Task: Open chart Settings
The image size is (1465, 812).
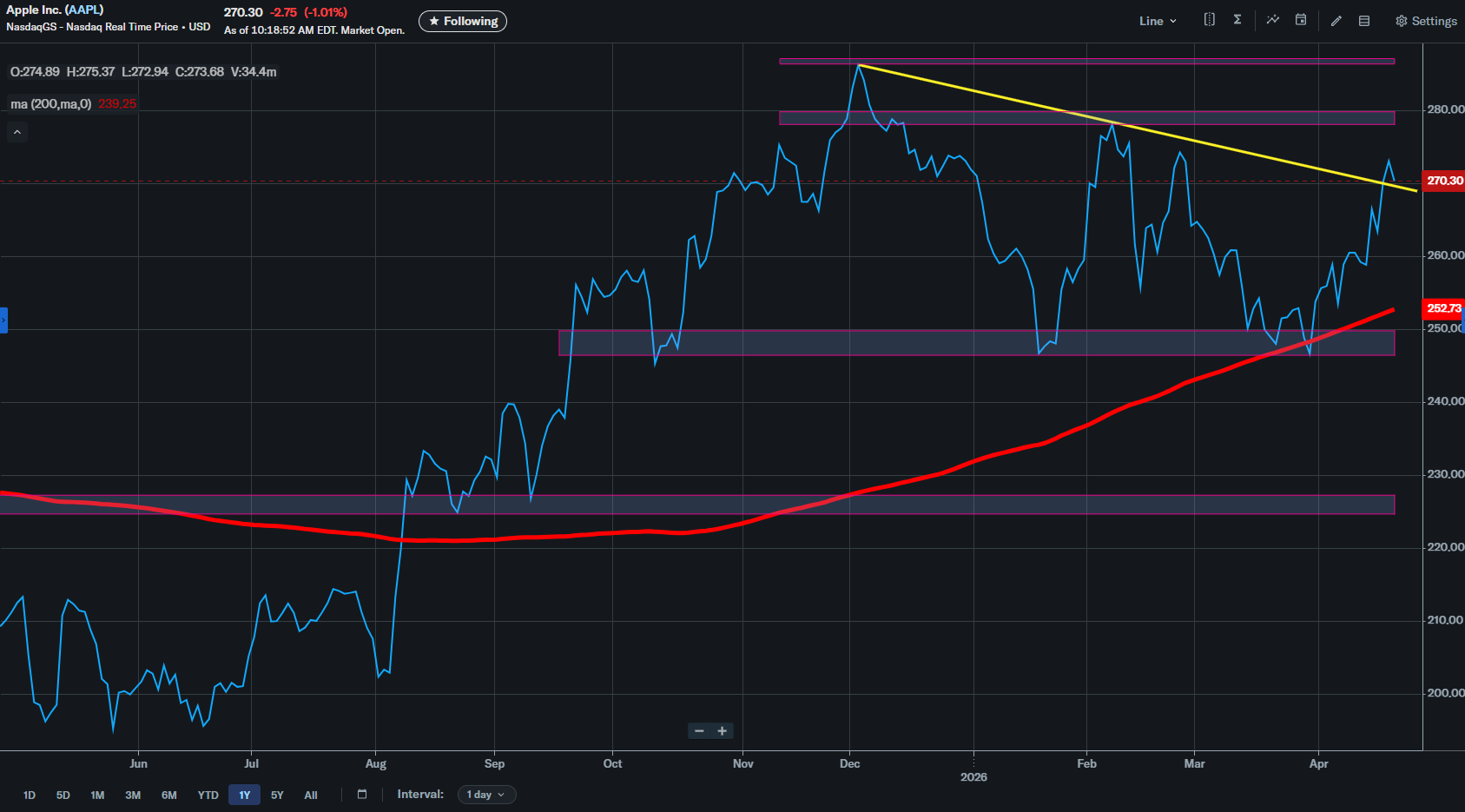Action: [1426, 21]
